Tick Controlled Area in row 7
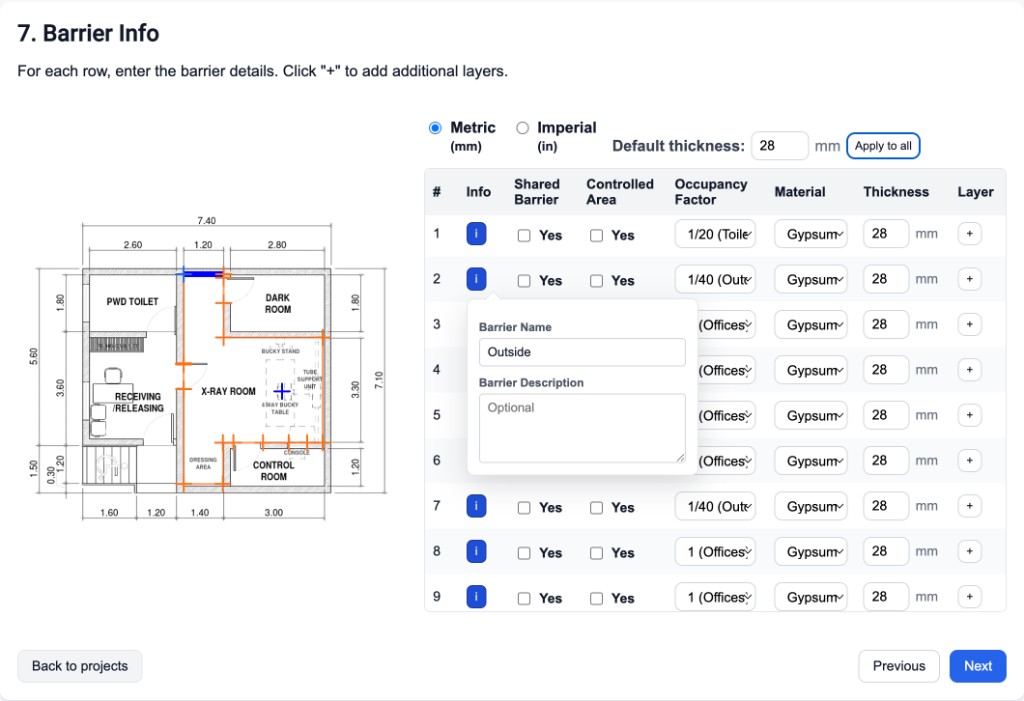This screenshot has height=701, width=1024. pyautogui.click(x=596, y=508)
